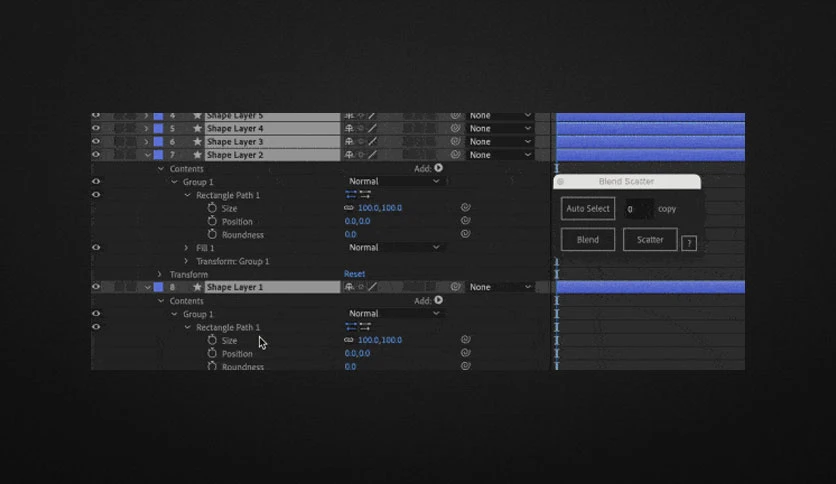The height and width of the screenshot is (484, 836).
Task: Close the Blend Scatter panel
Action: (x=560, y=182)
